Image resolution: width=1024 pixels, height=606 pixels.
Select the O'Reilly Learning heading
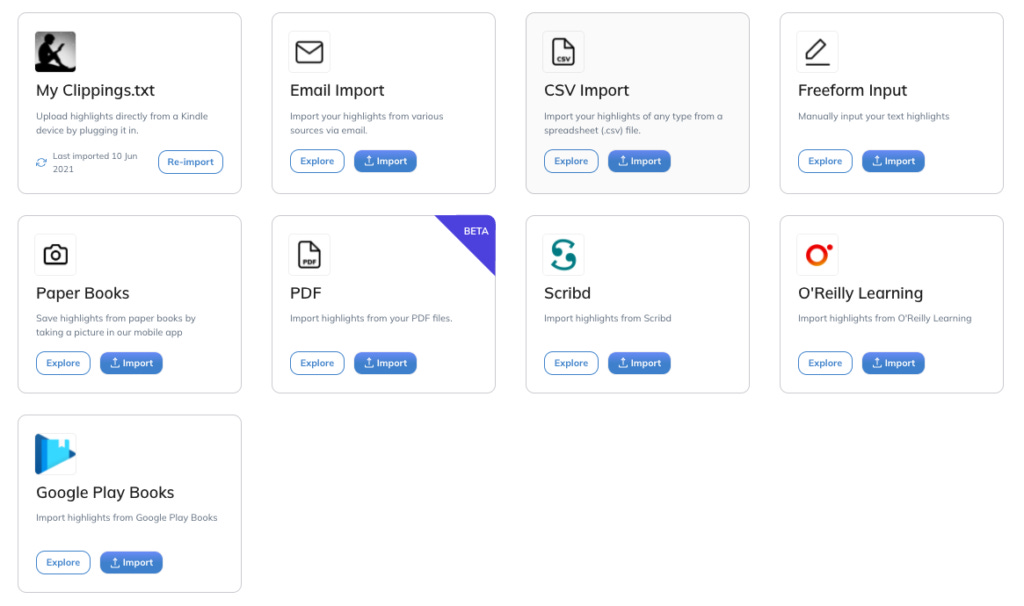860,293
